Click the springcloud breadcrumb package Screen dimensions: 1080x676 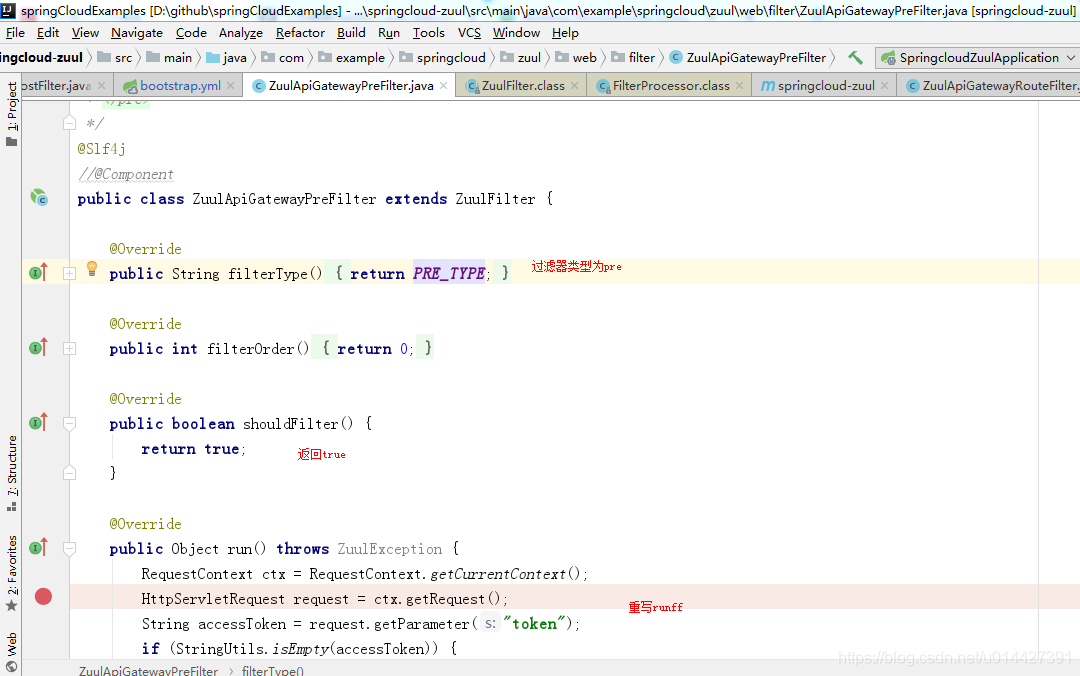point(442,58)
